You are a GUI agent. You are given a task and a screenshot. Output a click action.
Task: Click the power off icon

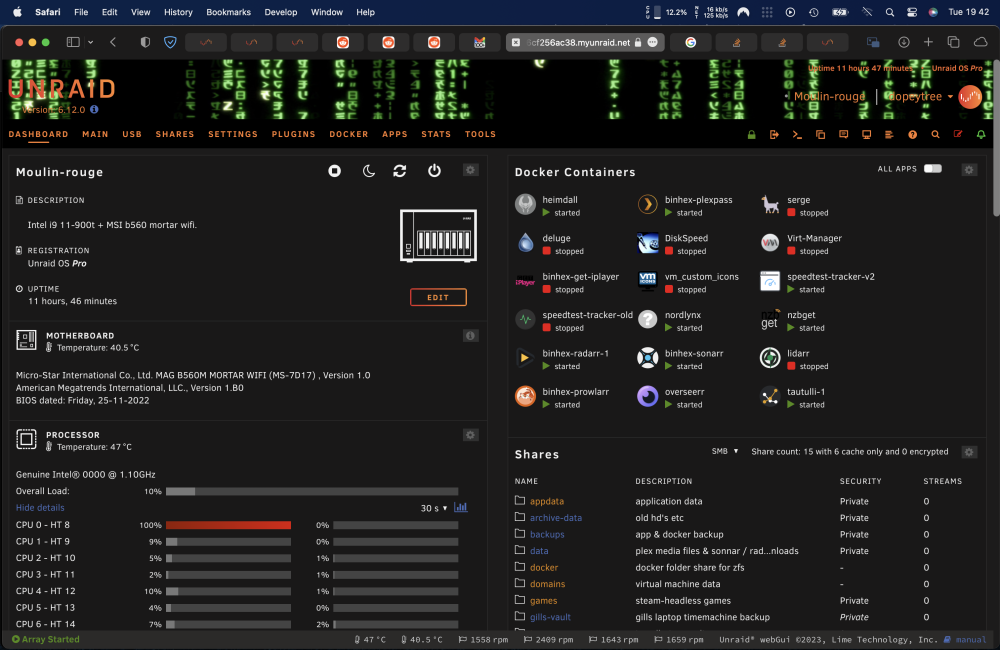[x=434, y=171]
